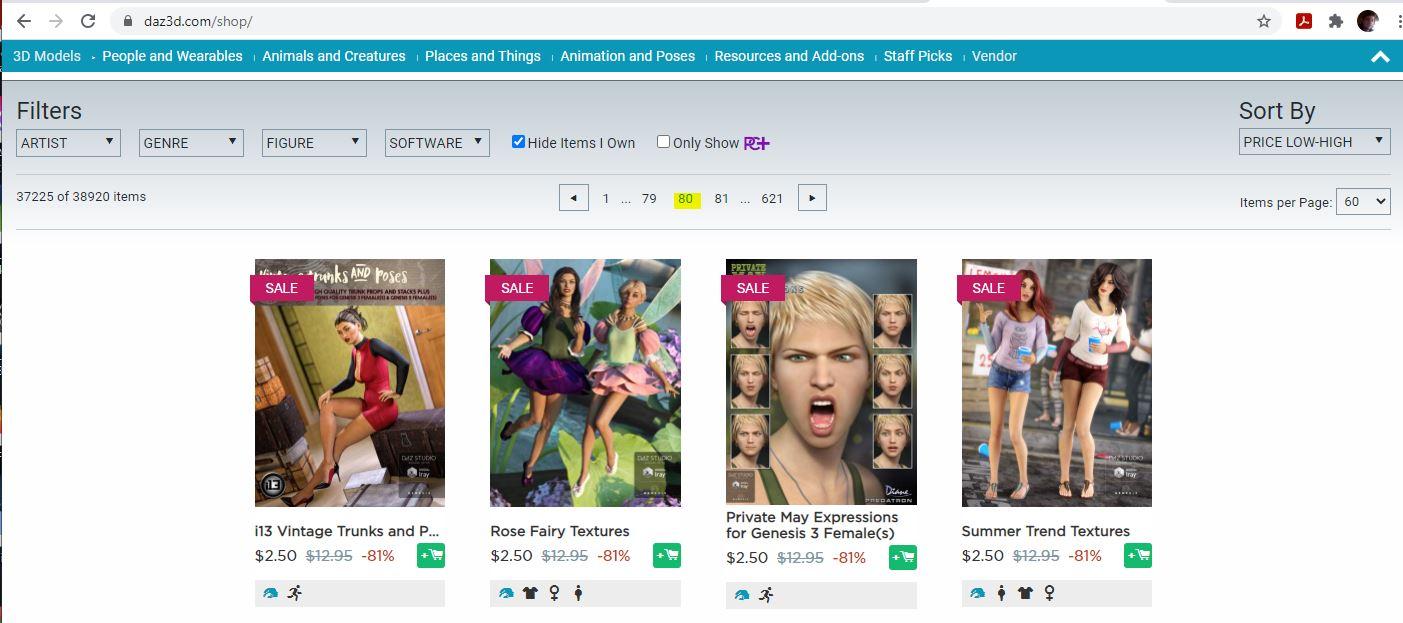The height and width of the screenshot is (623, 1403).
Task: Go back in browser history
Action: (24, 21)
